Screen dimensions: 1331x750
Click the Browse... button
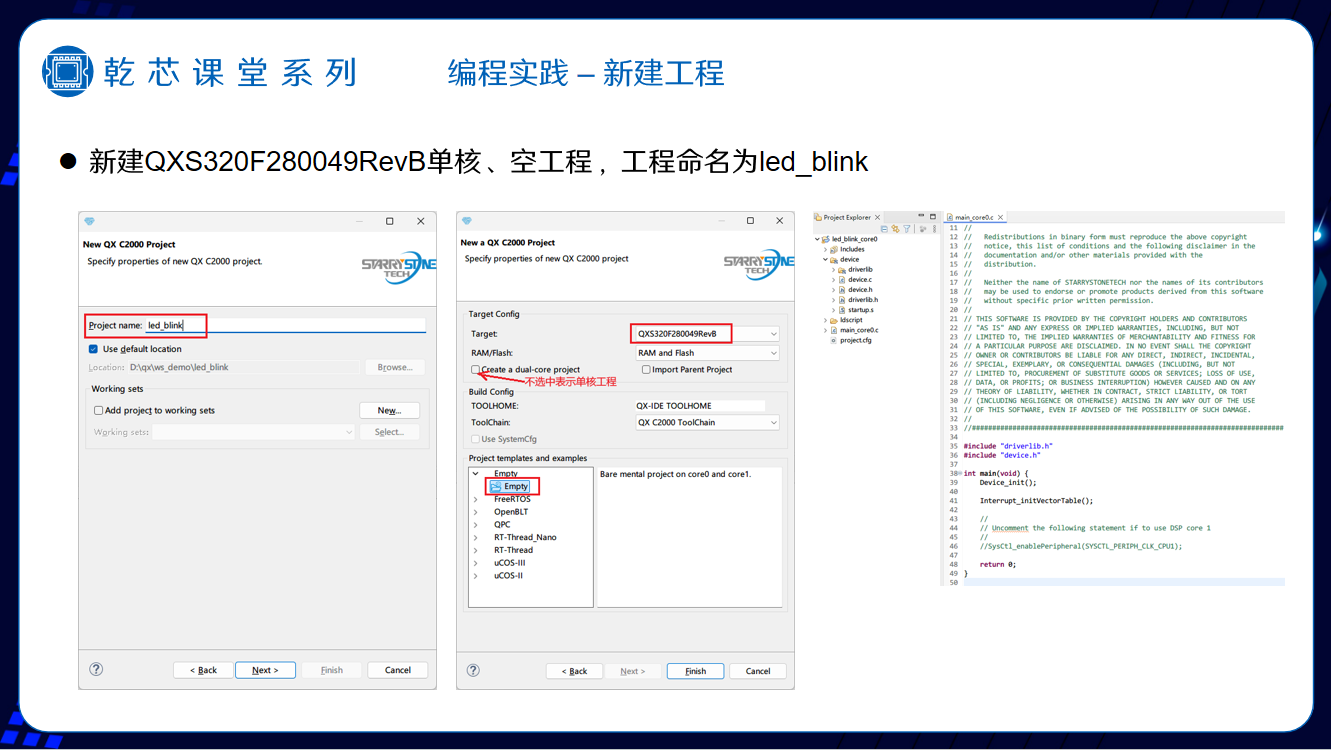[x=395, y=367]
